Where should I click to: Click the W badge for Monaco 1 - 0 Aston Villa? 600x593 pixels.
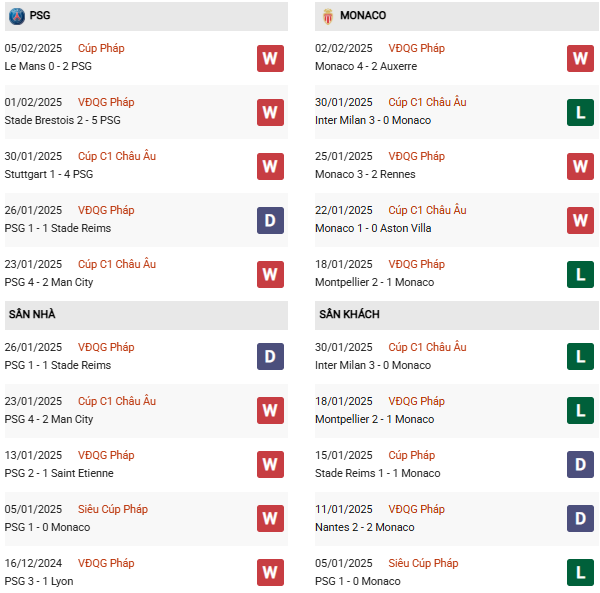580,220
